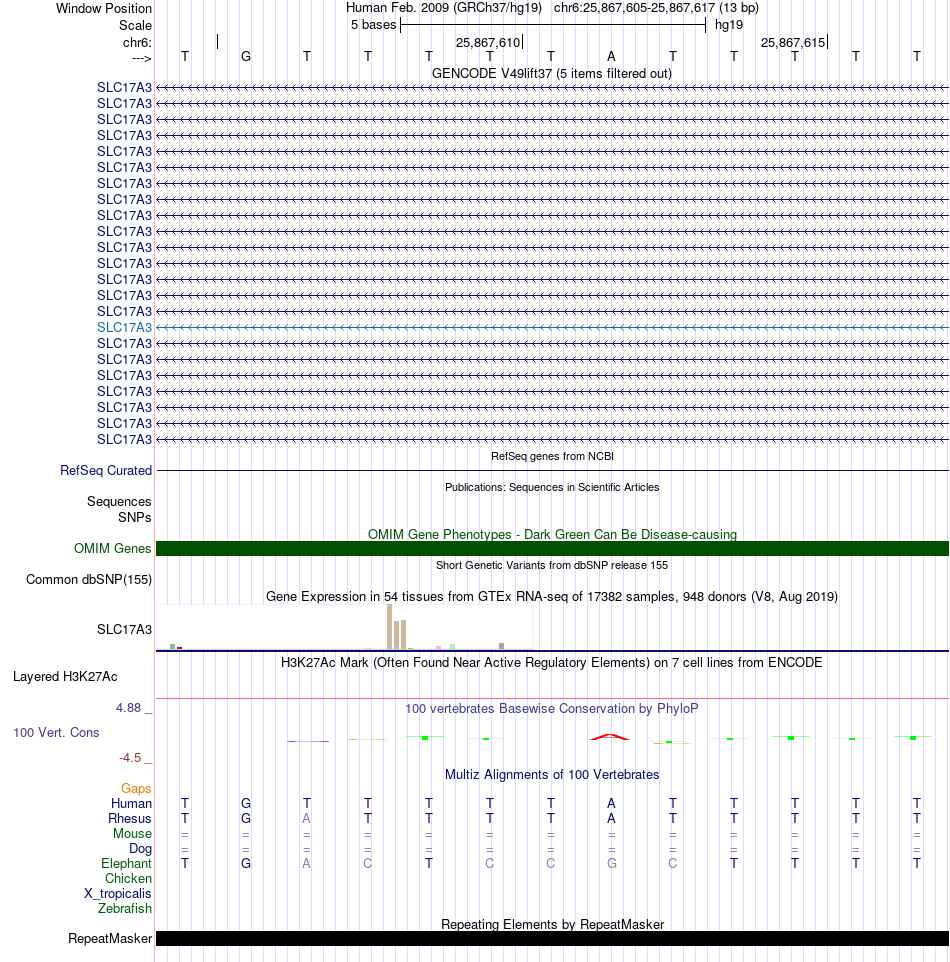Click the Human species label
950x962 pixels.
point(131,804)
